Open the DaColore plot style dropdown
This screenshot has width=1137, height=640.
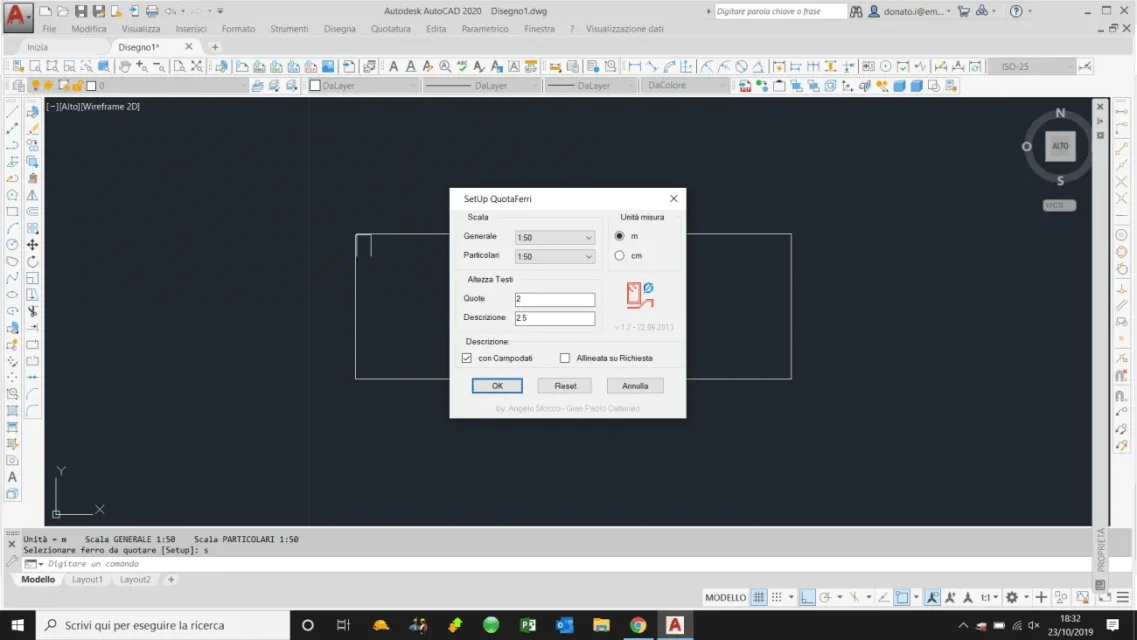(685, 86)
